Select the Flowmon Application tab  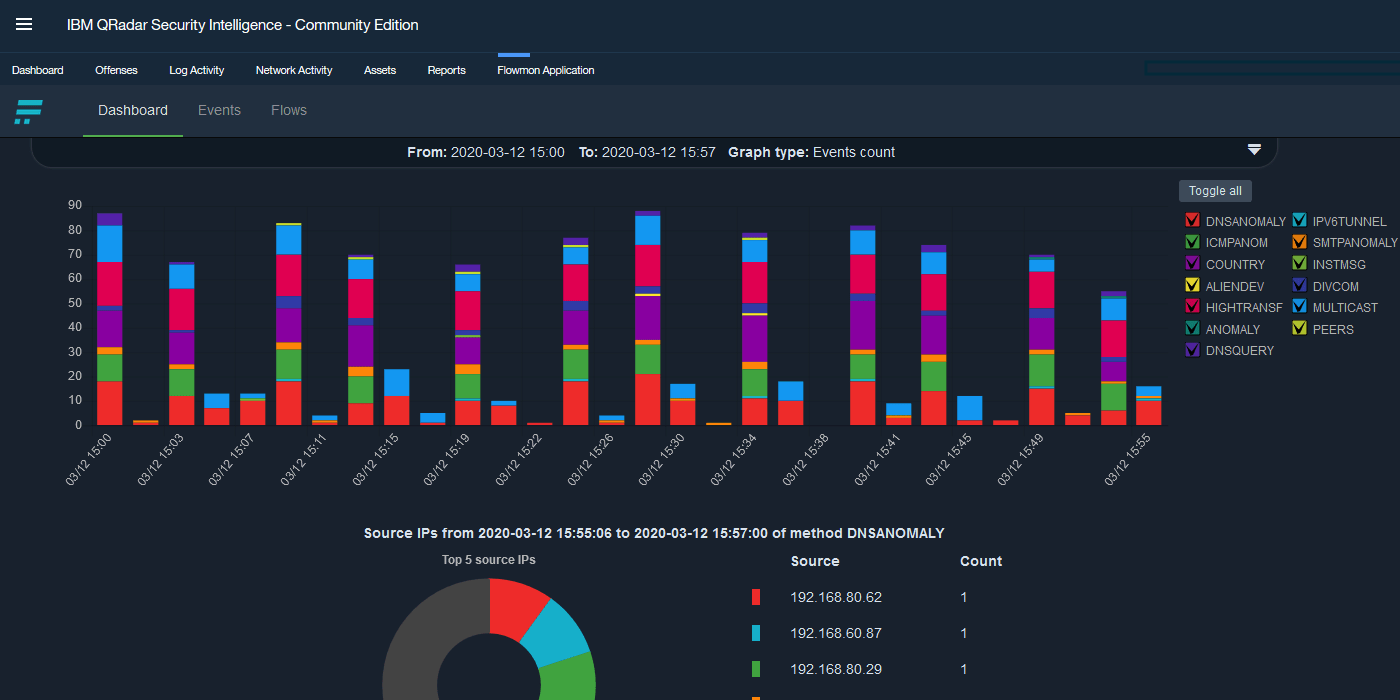click(x=546, y=70)
